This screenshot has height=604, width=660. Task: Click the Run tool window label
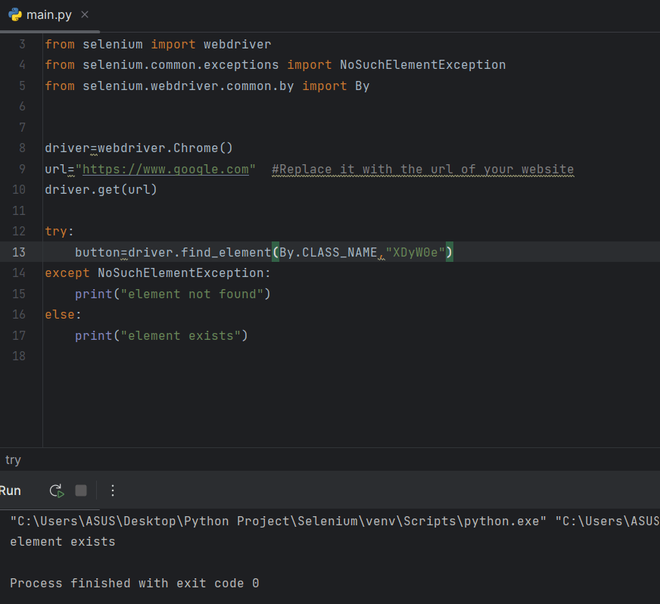click(10, 490)
